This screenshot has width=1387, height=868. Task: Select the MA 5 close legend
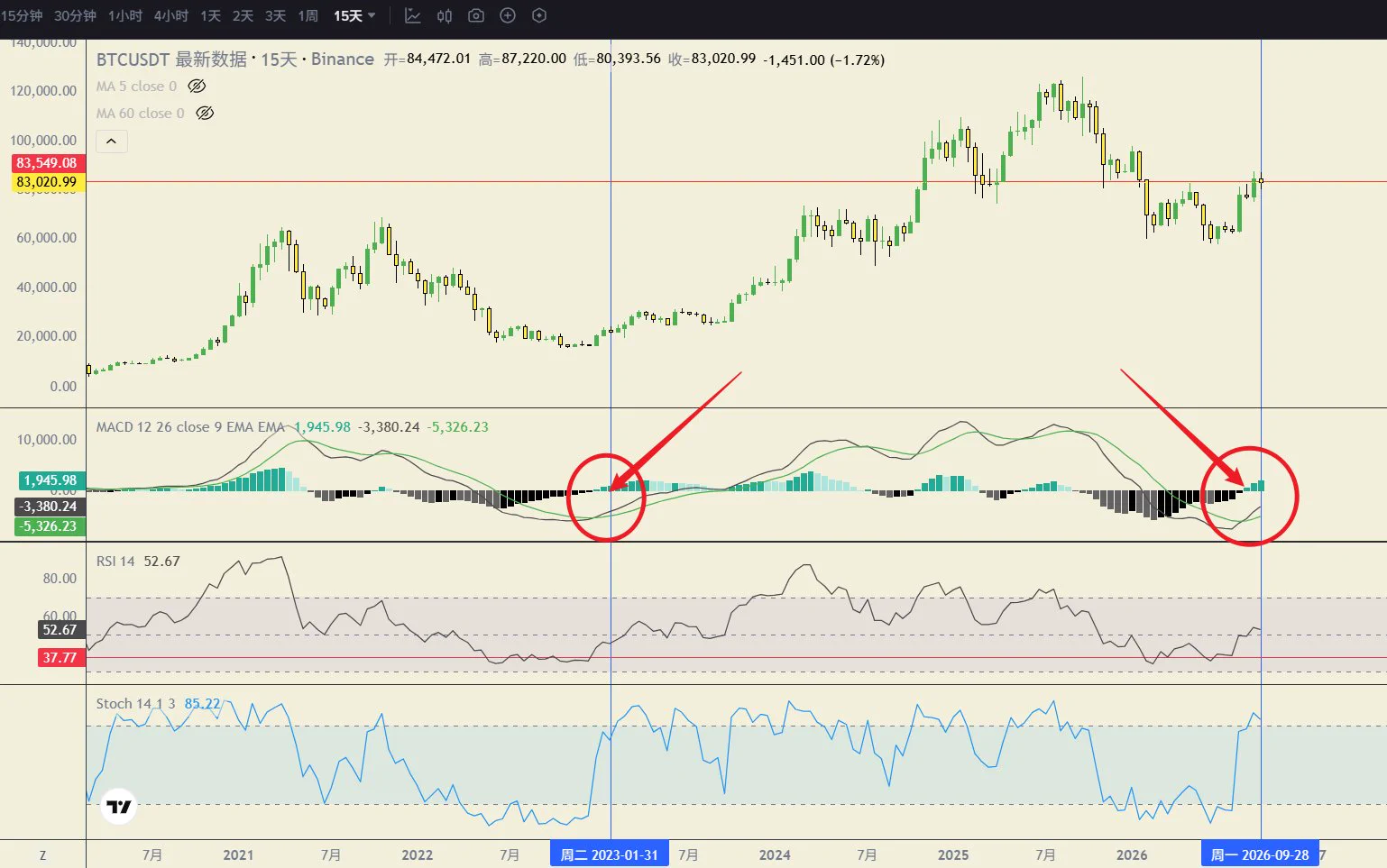136,87
